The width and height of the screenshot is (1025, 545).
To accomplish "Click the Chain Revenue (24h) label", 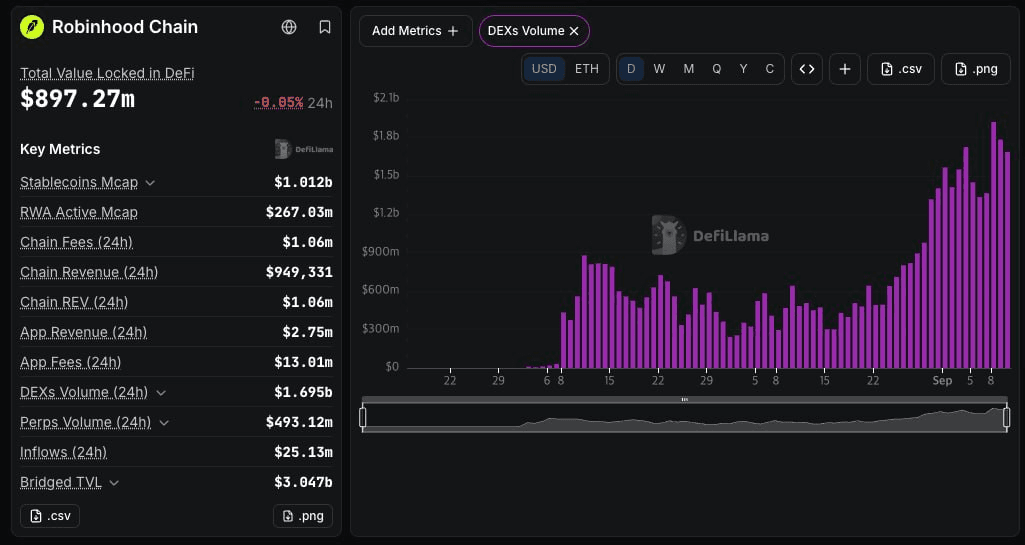I will (89, 272).
